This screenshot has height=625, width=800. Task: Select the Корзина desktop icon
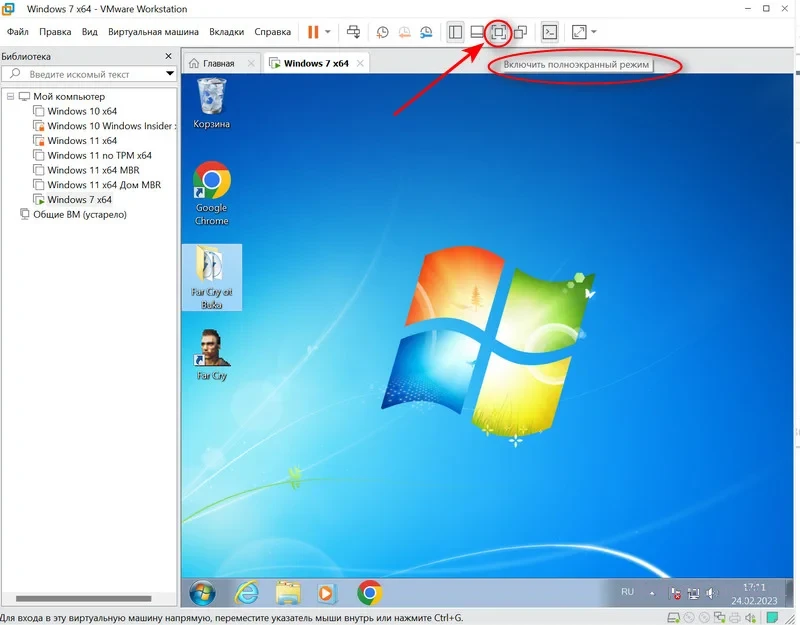(211, 104)
